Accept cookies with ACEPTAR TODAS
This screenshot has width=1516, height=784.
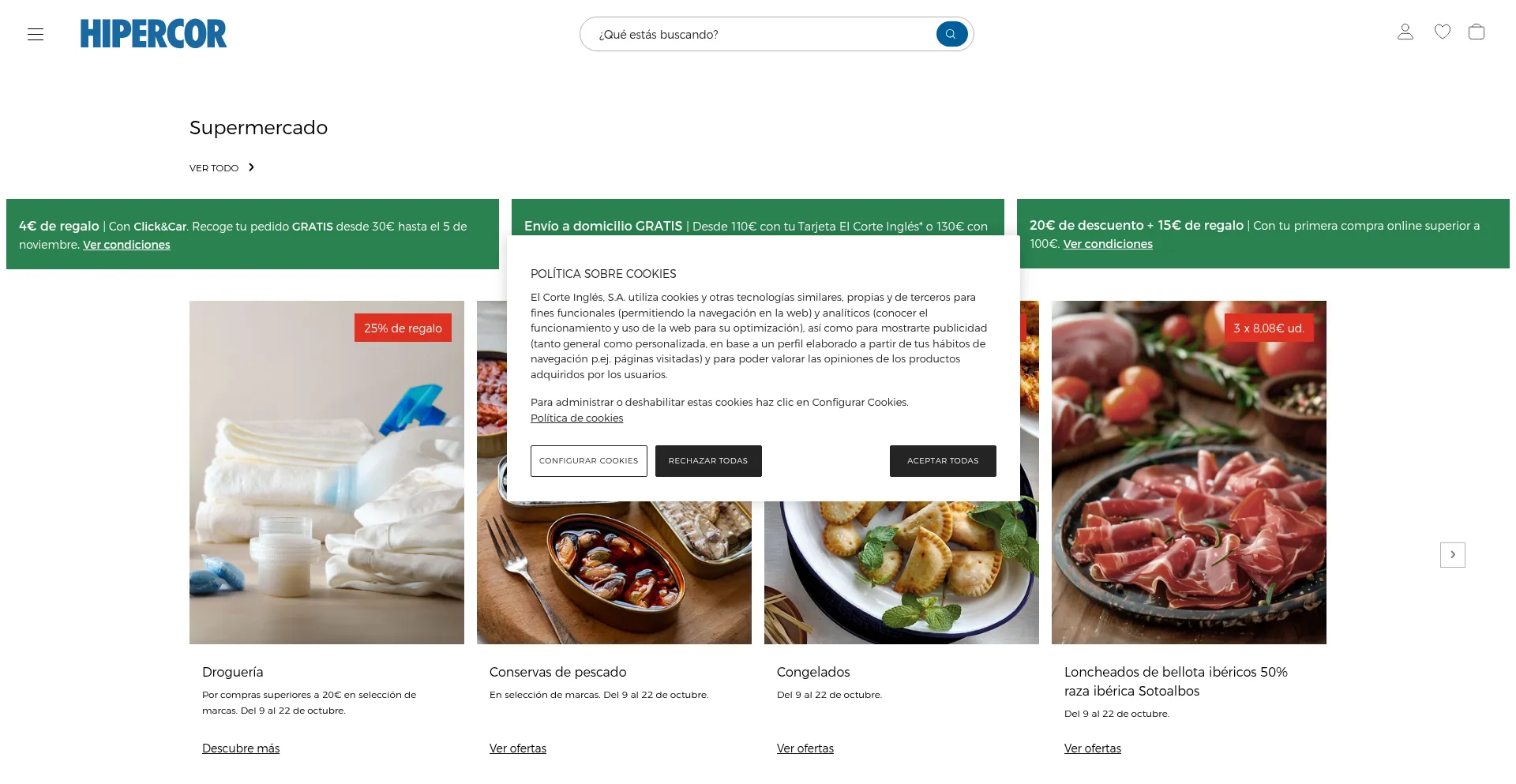click(x=943, y=460)
